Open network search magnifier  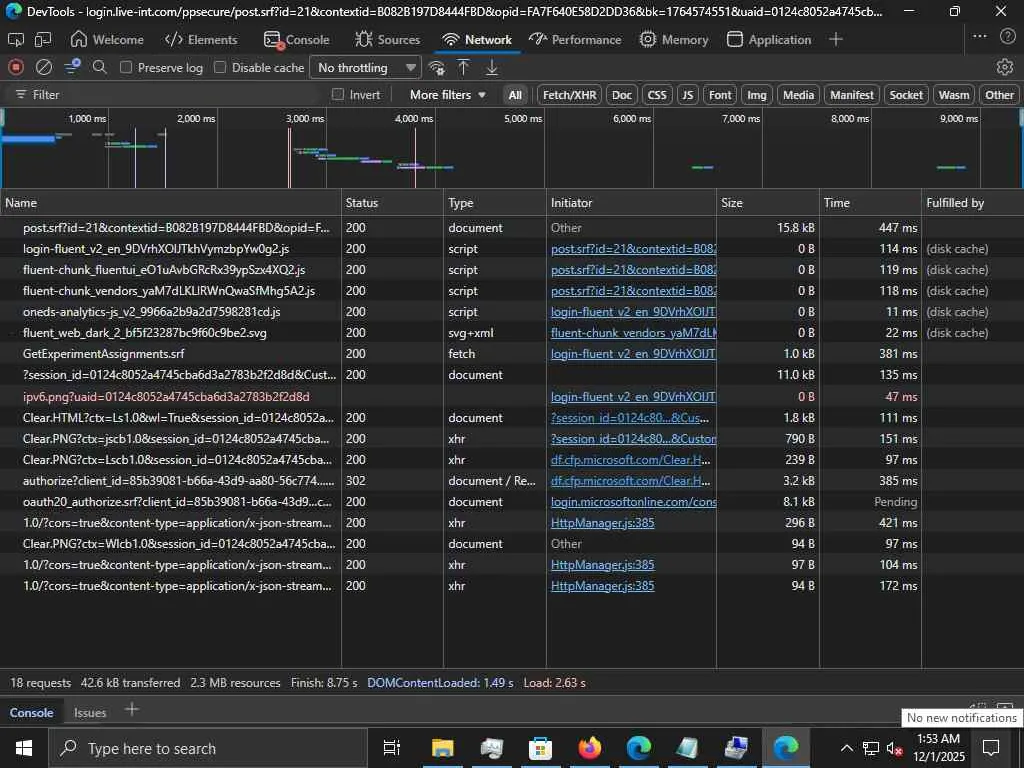pyautogui.click(x=99, y=67)
